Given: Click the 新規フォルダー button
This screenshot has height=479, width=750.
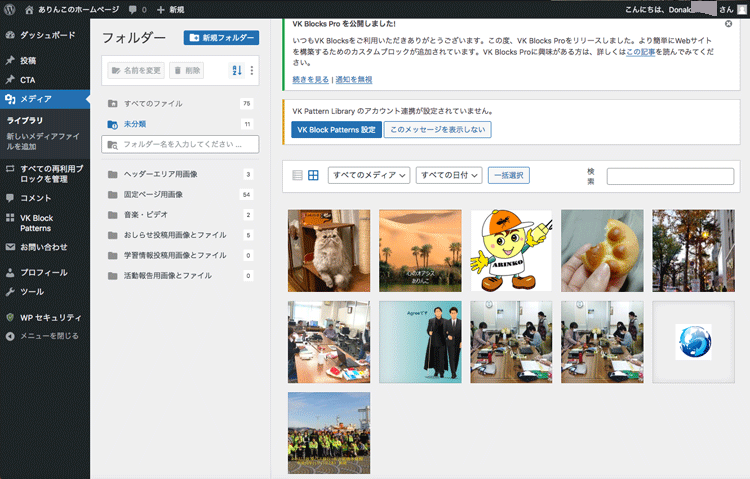Looking at the screenshot, I should (x=222, y=38).
